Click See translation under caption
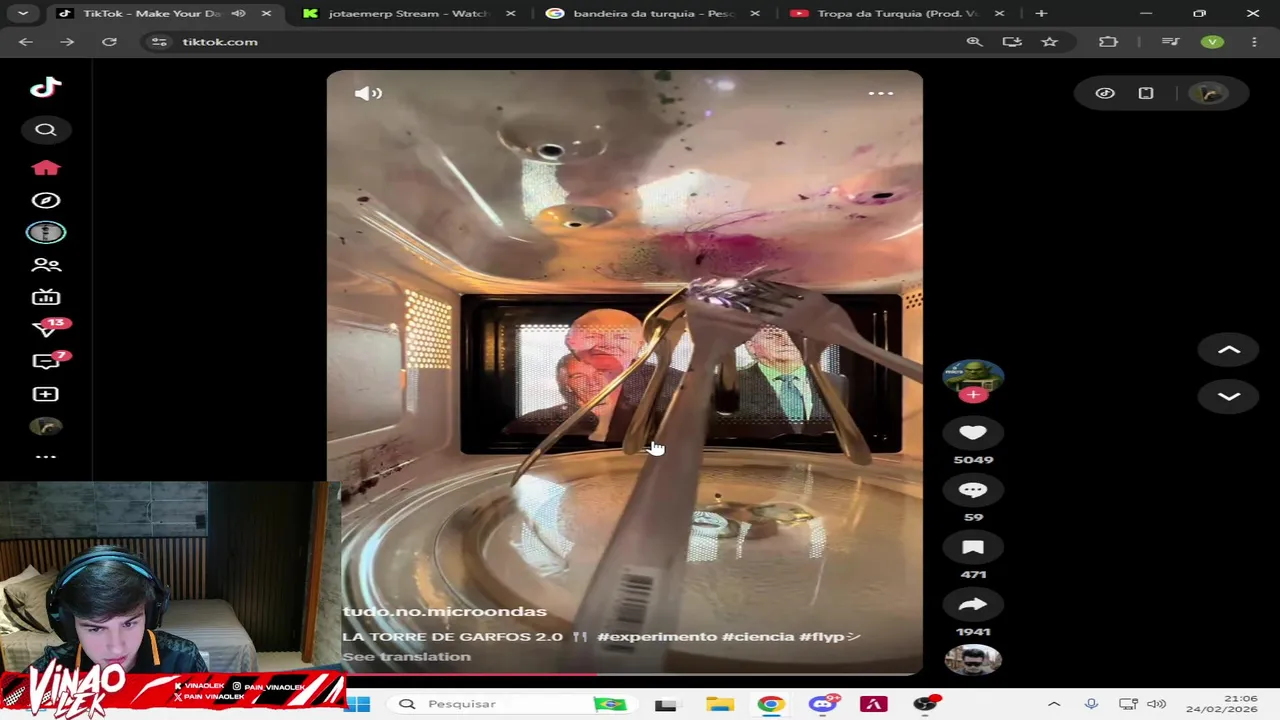Viewport: 1280px width, 720px height. tap(406, 656)
